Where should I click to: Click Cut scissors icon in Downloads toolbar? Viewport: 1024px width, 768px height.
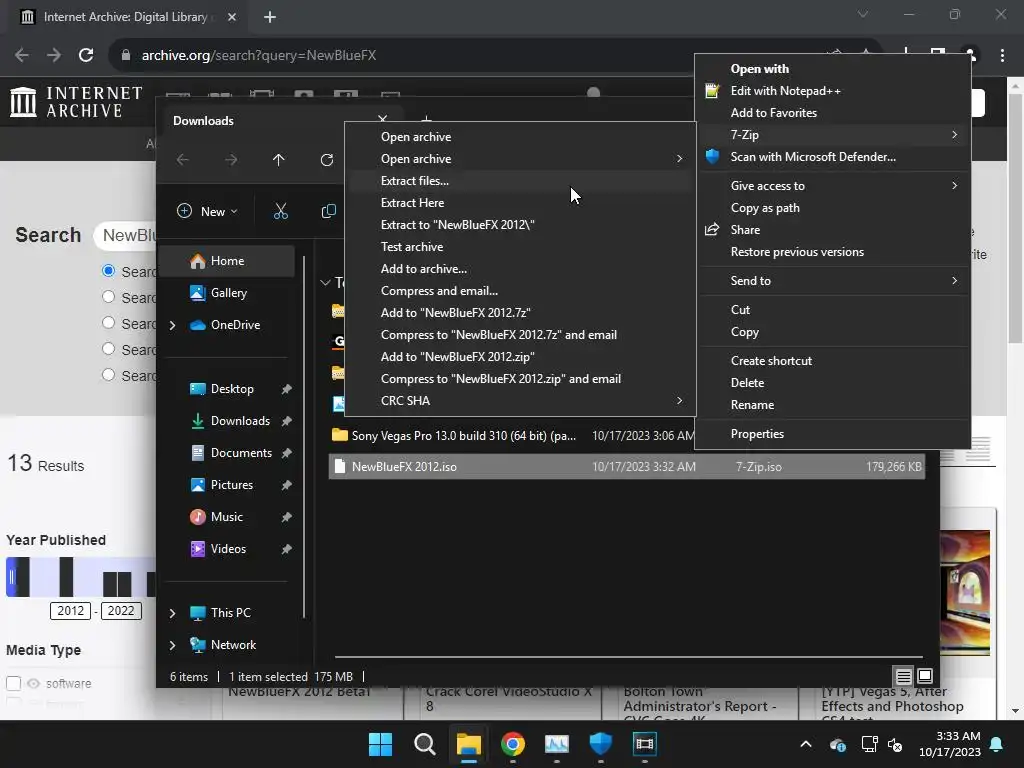click(x=281, y=211)
